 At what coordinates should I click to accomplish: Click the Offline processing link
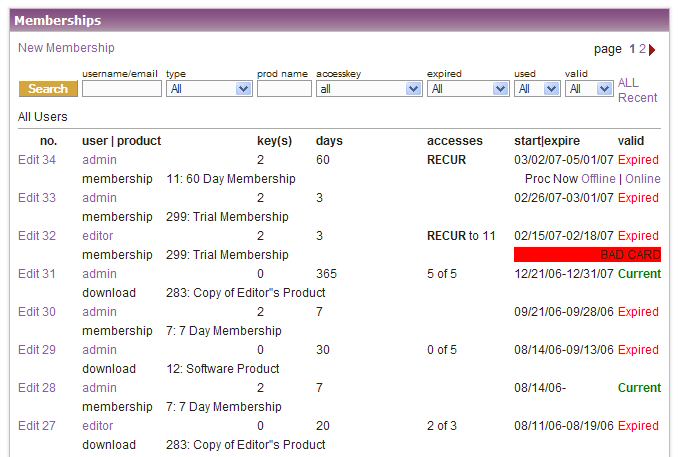point(598,179)
